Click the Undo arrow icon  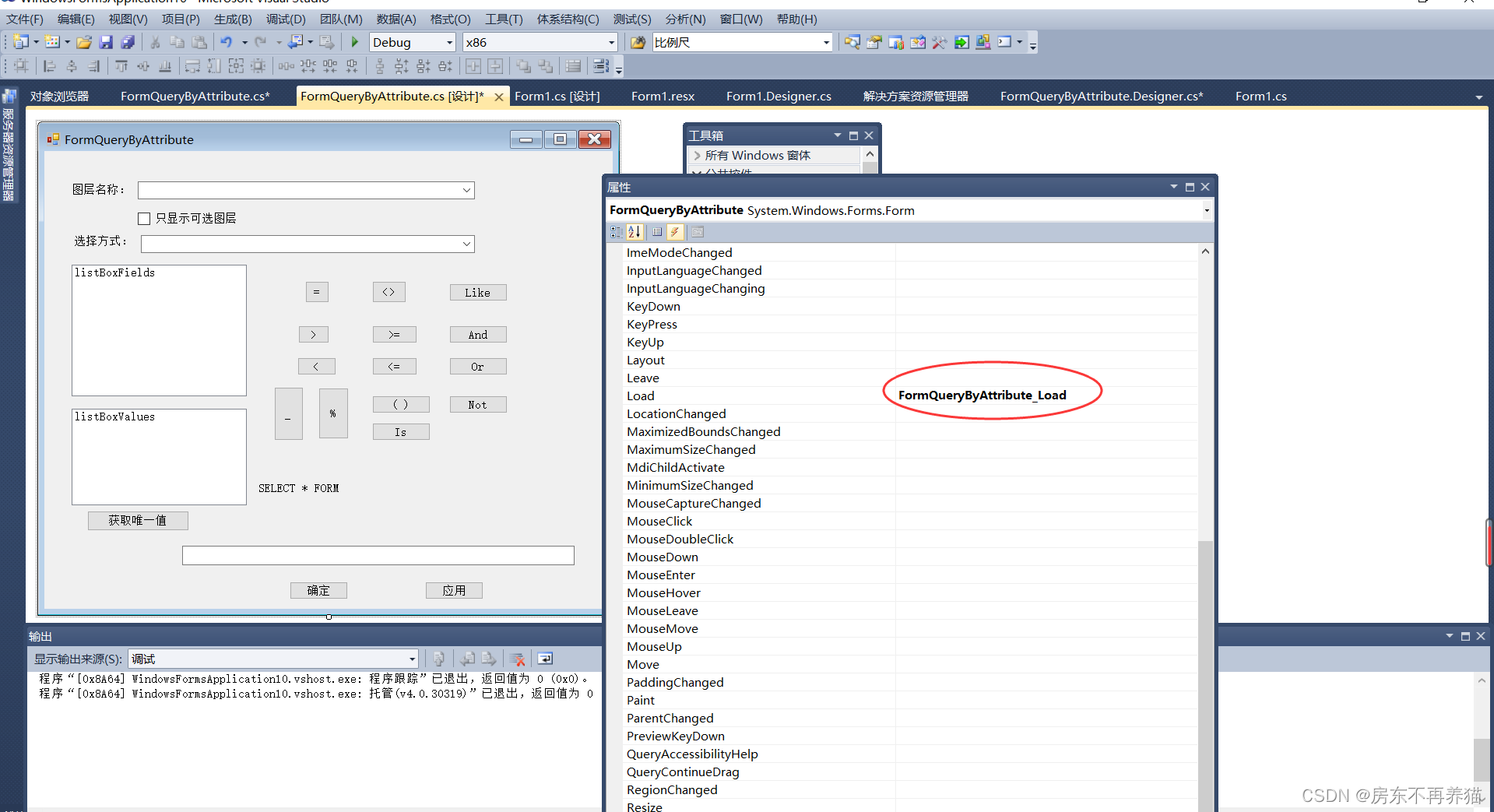(227, 42)
